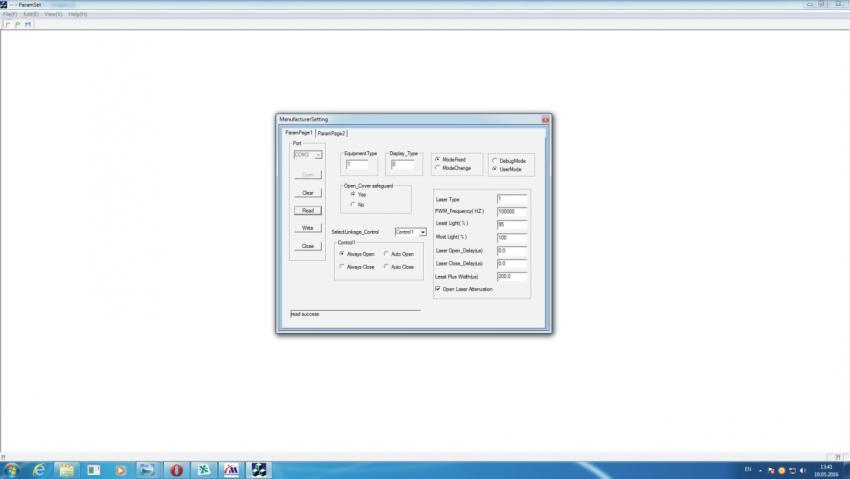Choose No for Open_Cover safeguard

click(x=351, y=204)
